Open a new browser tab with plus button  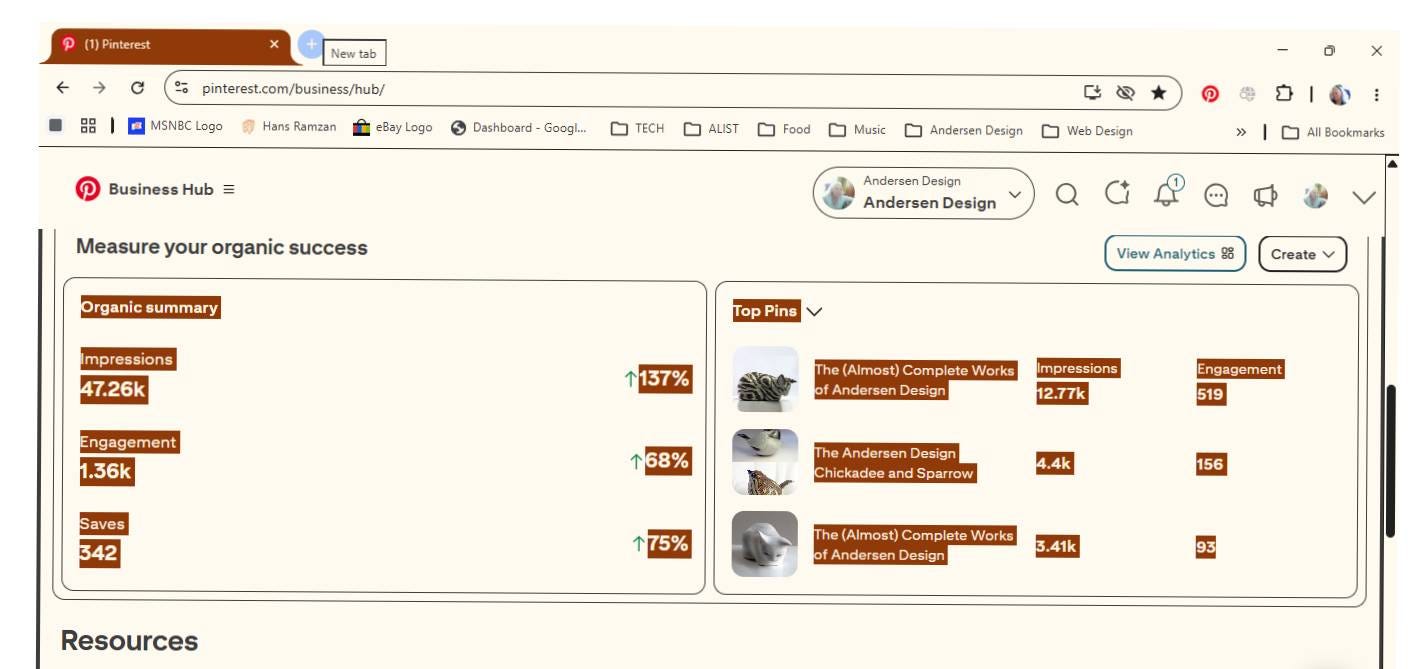(311, 44)
